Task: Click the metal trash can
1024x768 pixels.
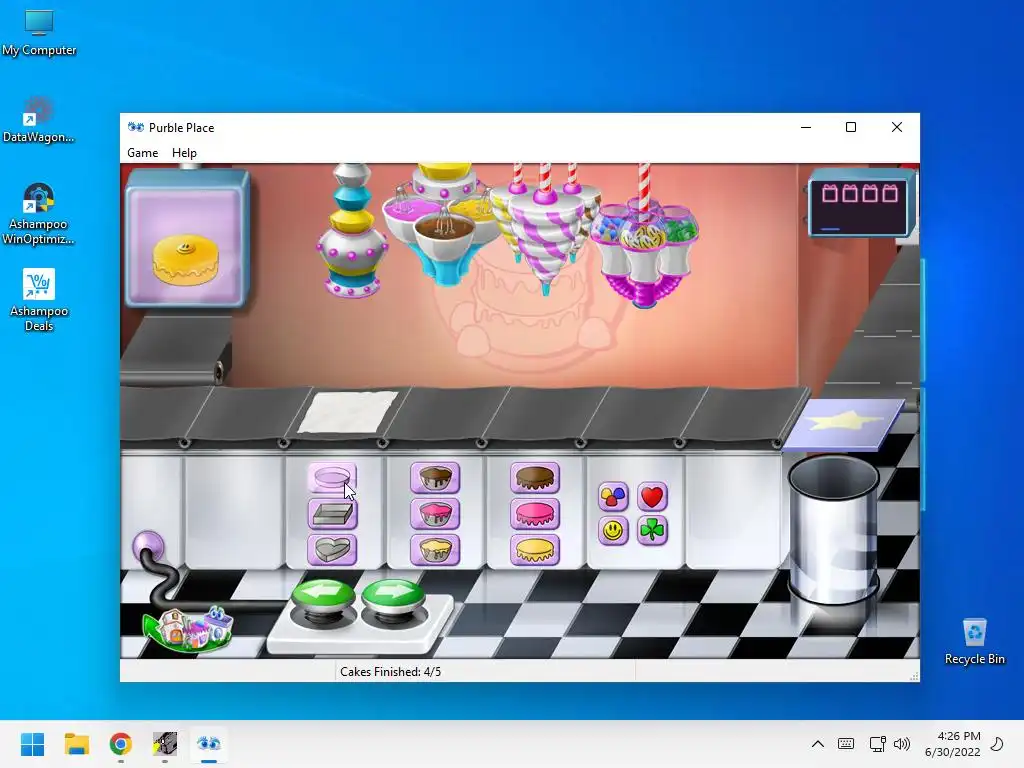Action: [834, 530]
